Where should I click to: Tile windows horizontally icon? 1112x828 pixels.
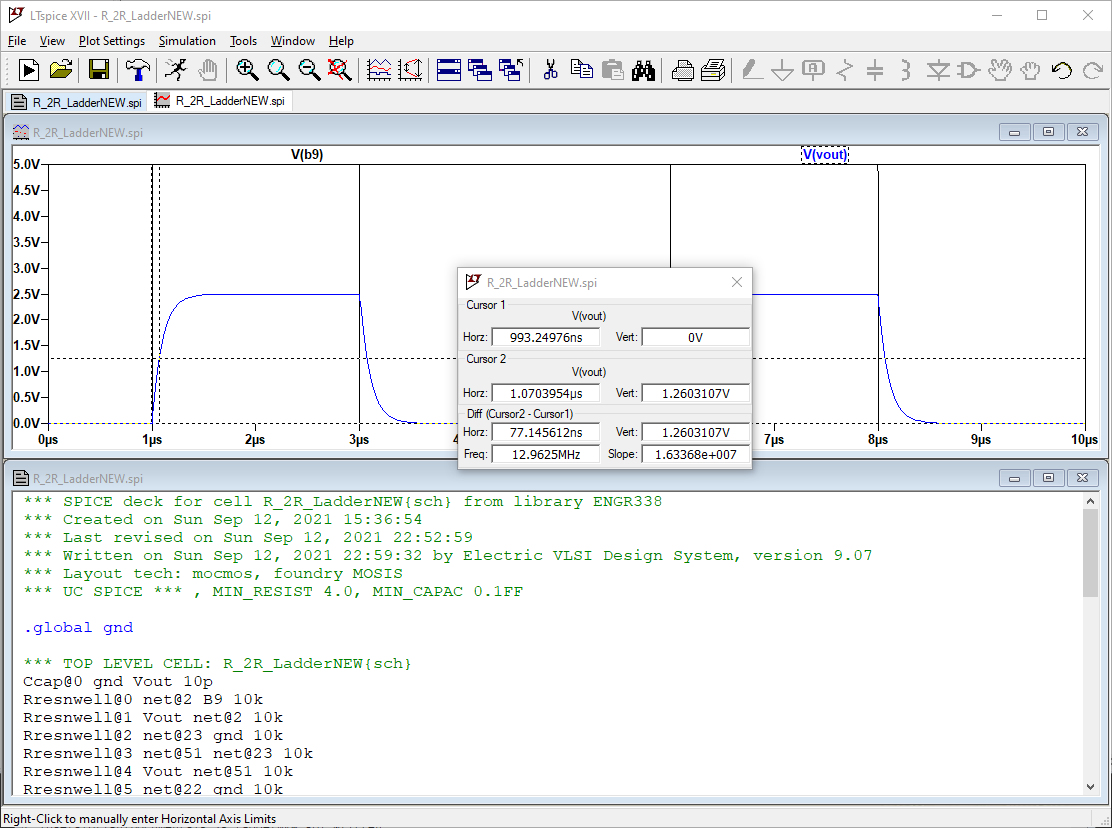coord(449,69)
